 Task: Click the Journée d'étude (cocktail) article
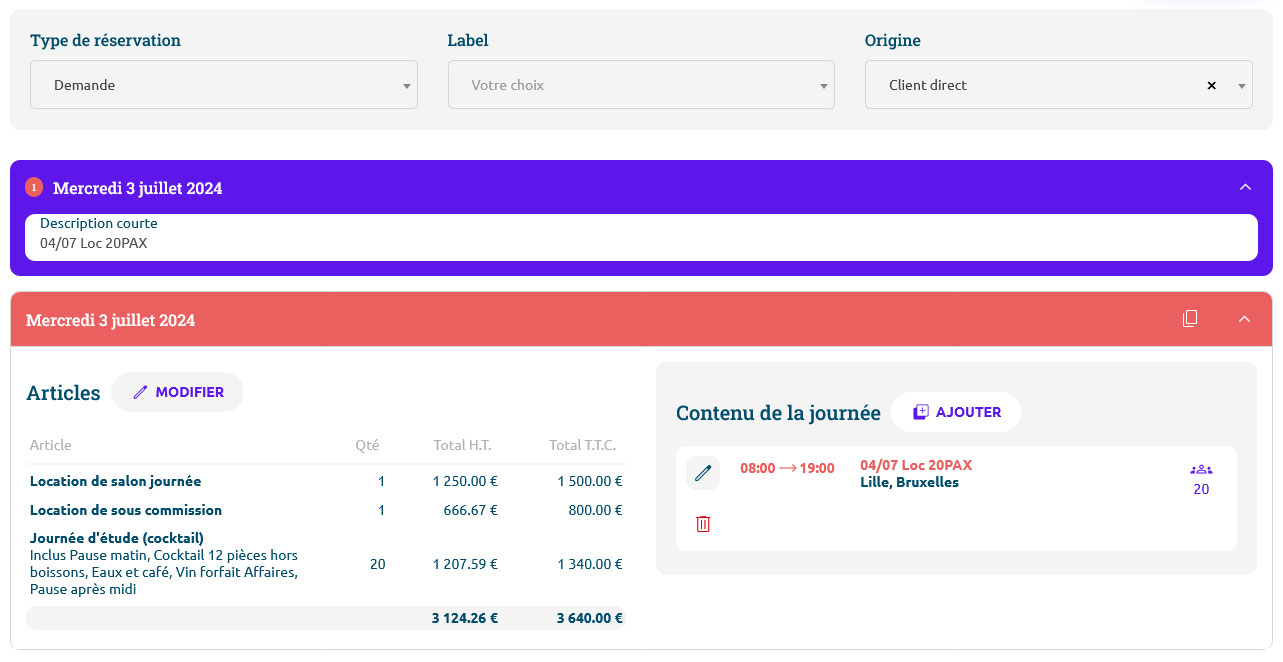tap(116, 538)
